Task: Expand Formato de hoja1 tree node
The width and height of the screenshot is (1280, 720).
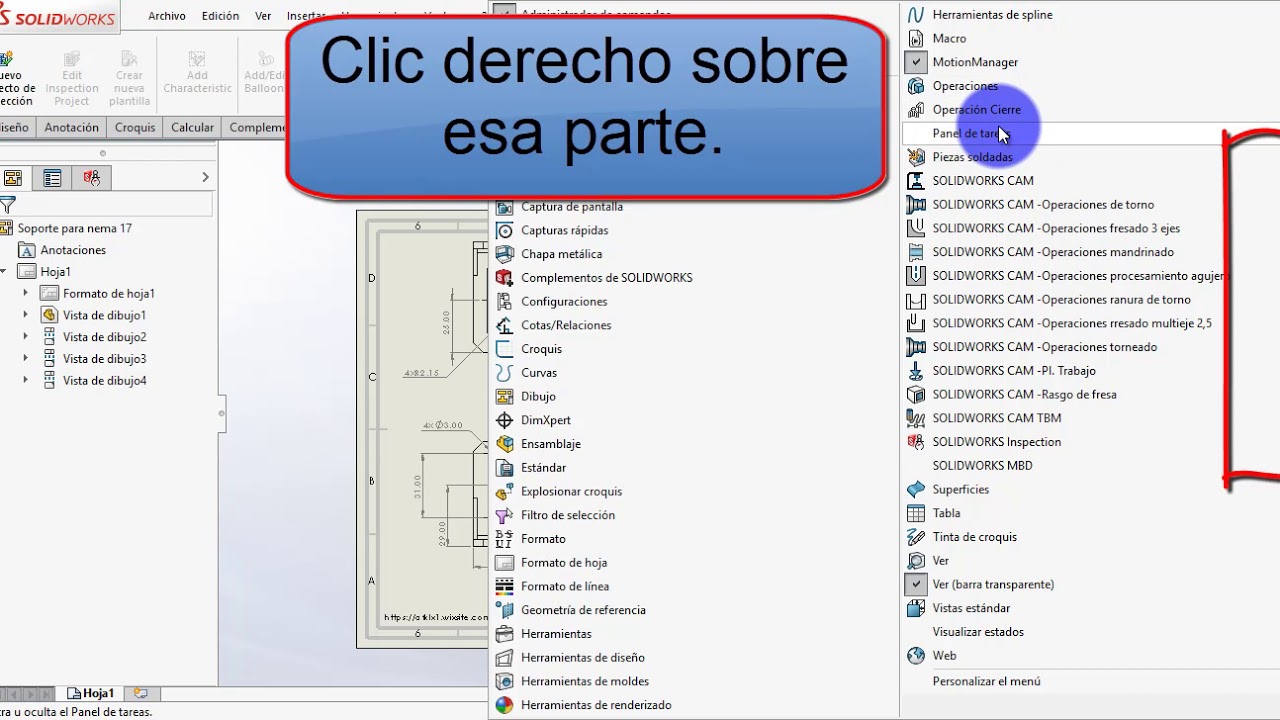Action: pos(26,293)
